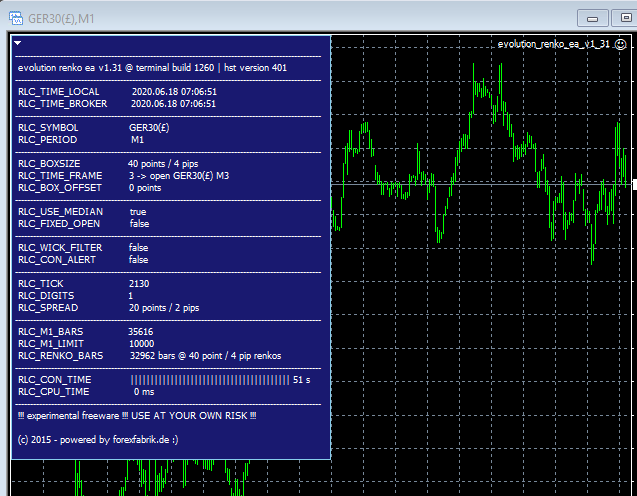Click the horizontal price line at the chart's right edge
637x496 pixels.
pyautogui.click(x=483, y=184)
